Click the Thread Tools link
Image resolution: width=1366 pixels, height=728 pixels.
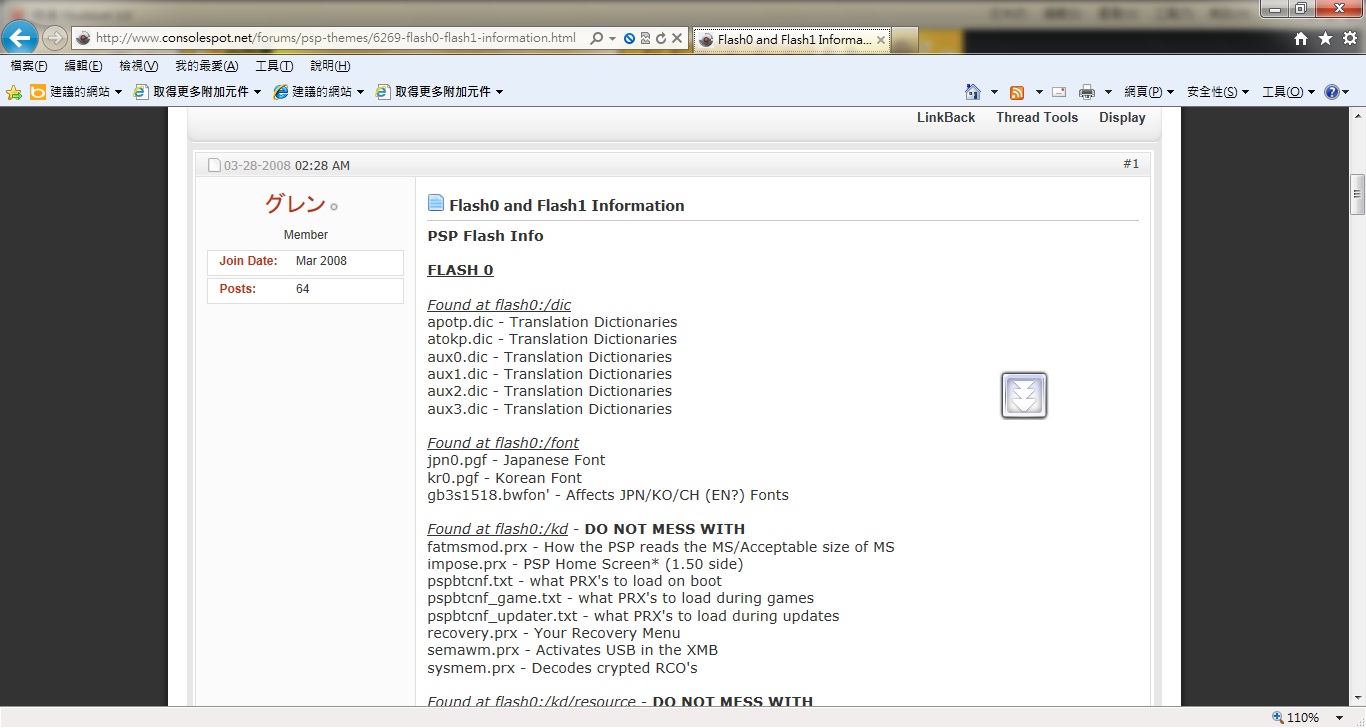[1036, 117]
